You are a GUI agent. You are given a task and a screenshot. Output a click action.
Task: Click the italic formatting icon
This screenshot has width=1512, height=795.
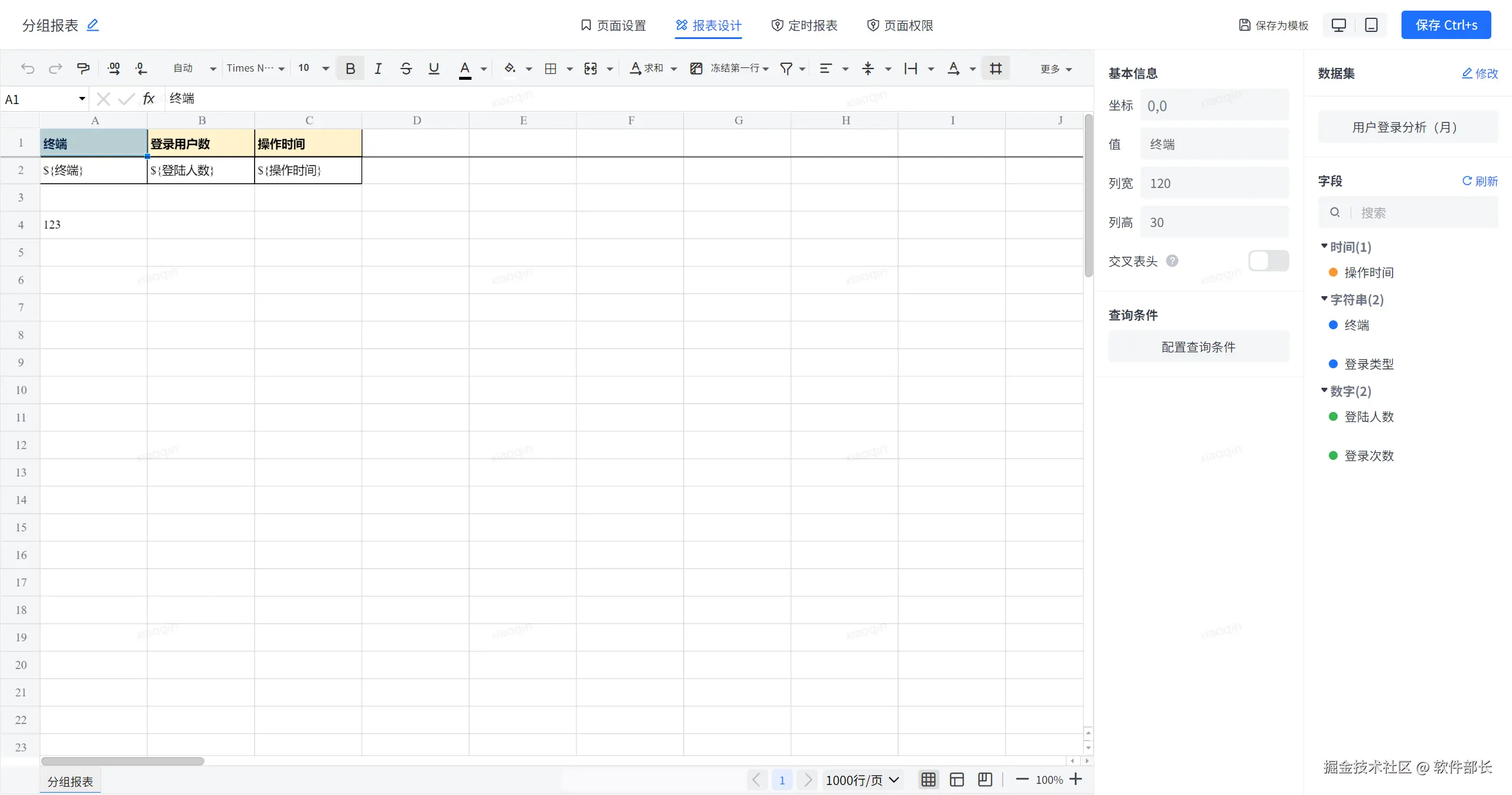pyautogui.click(x=378, y=69)
